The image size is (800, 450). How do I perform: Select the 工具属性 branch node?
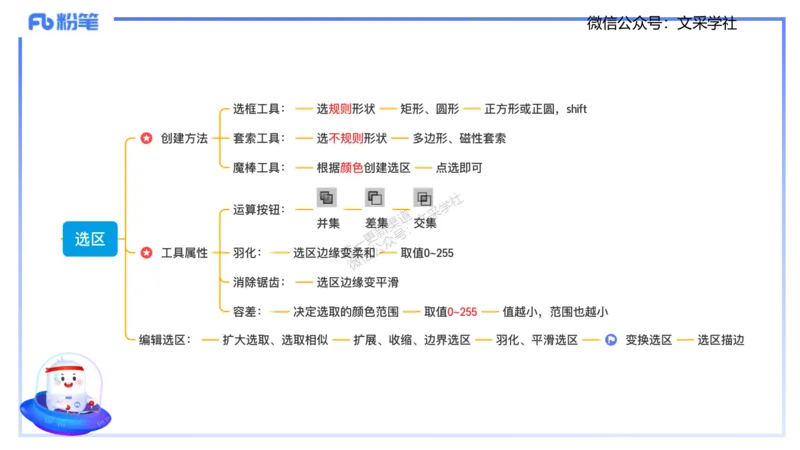click(184, 253)
